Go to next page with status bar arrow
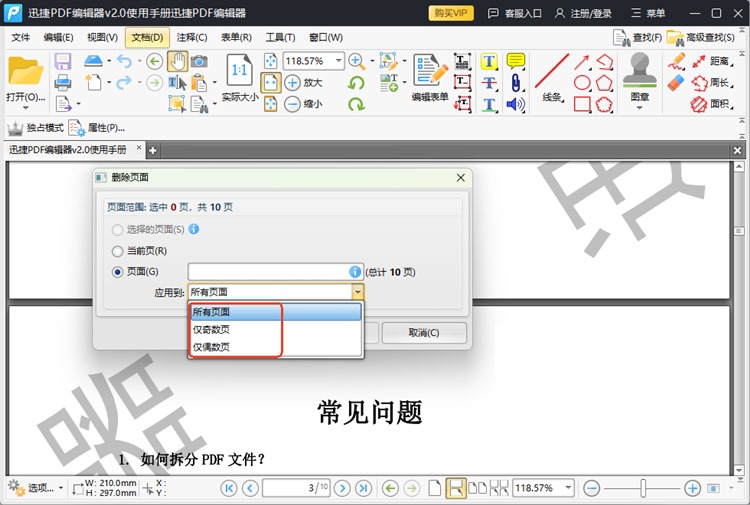 342,488
